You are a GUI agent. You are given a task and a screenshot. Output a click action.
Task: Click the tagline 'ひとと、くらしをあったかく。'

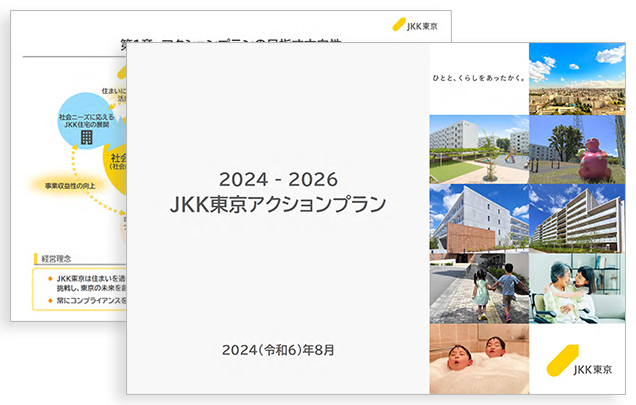[x=479, y=78]
